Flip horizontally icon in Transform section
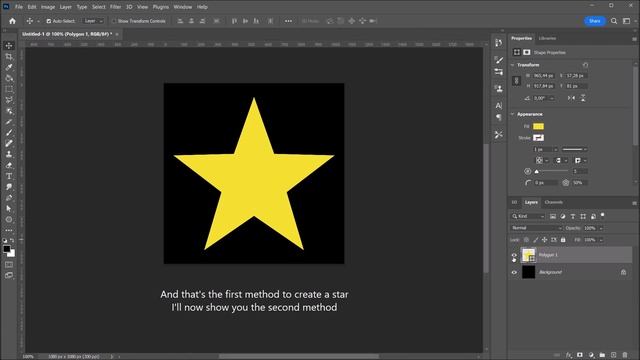Screen dimensions: 640x360 pyautogui.click(x=571, y=98)
